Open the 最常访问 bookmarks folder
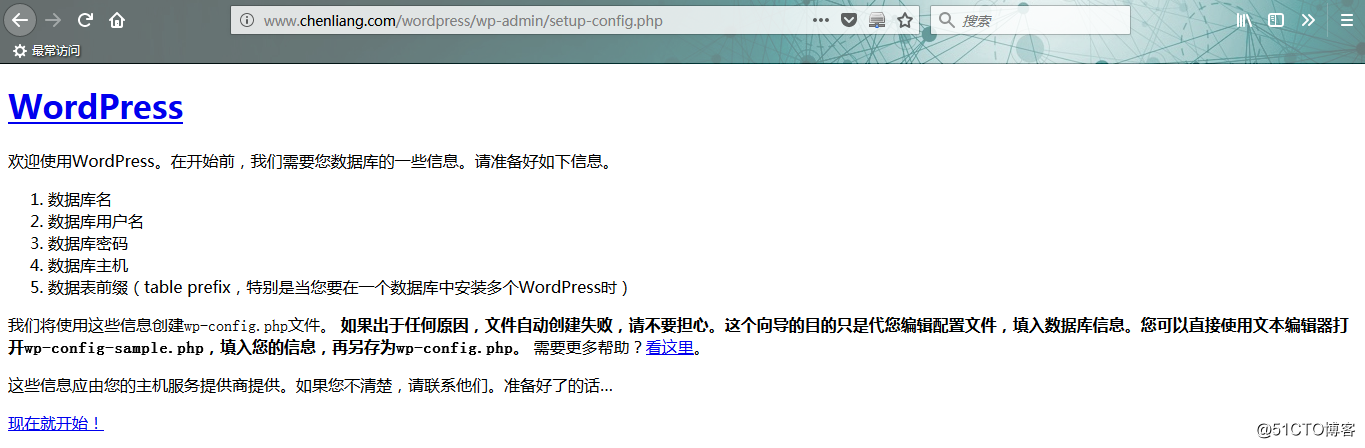Image resolution: width=1365 pixels, height=448 pixels. 46,51
